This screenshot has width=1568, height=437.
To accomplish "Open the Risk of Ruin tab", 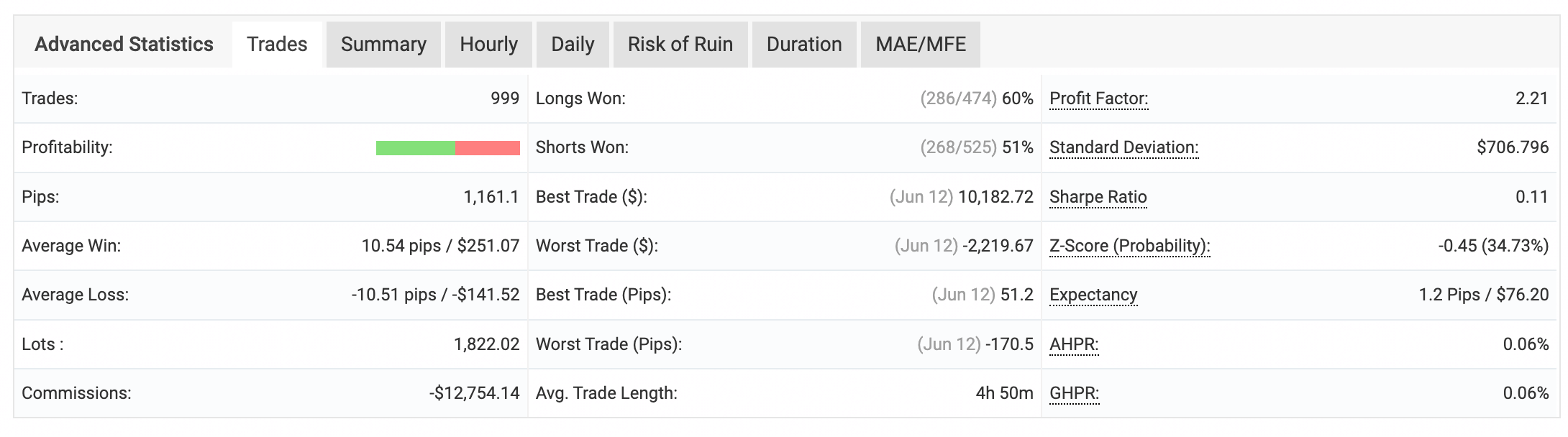I will tap(680, 45).
